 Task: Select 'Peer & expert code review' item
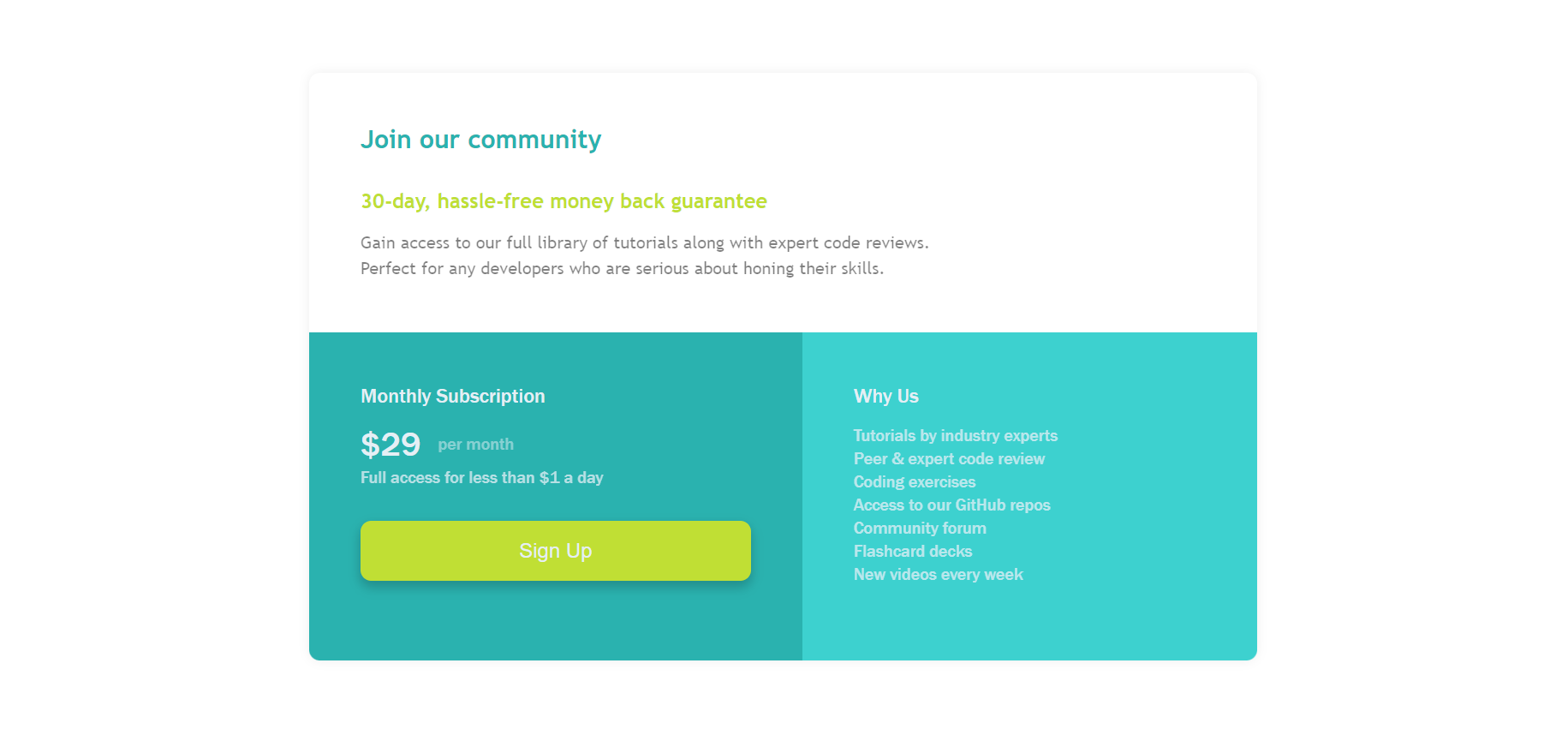coord(949,459)
